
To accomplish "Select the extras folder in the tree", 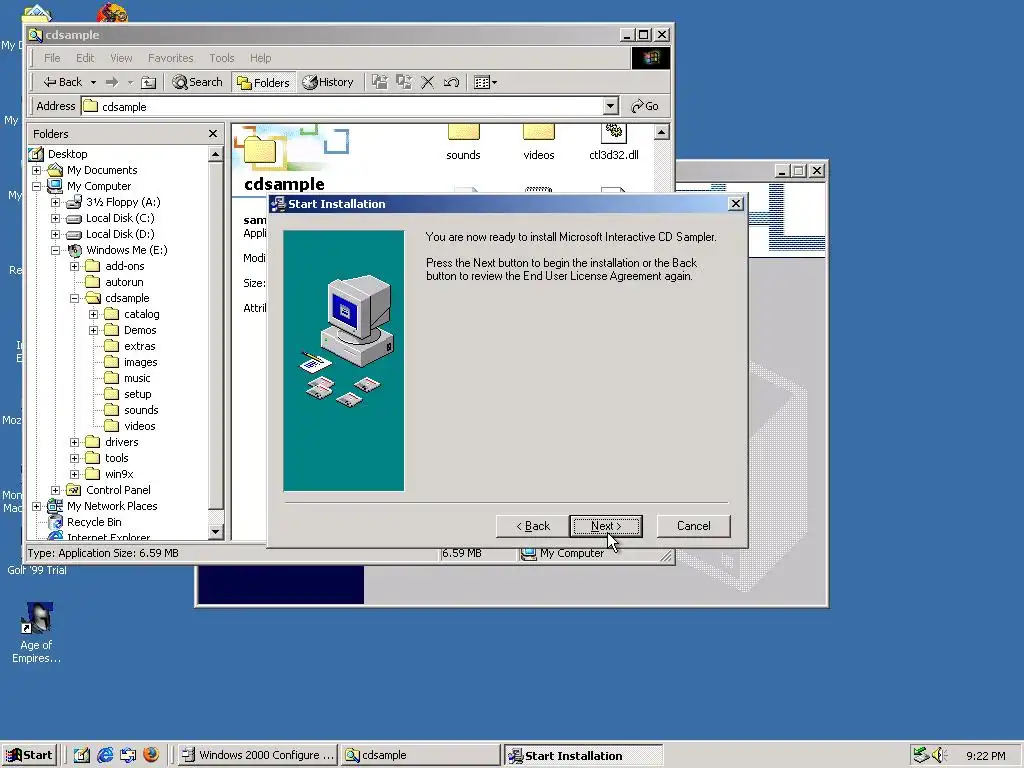I will click(x=140, y=346).
